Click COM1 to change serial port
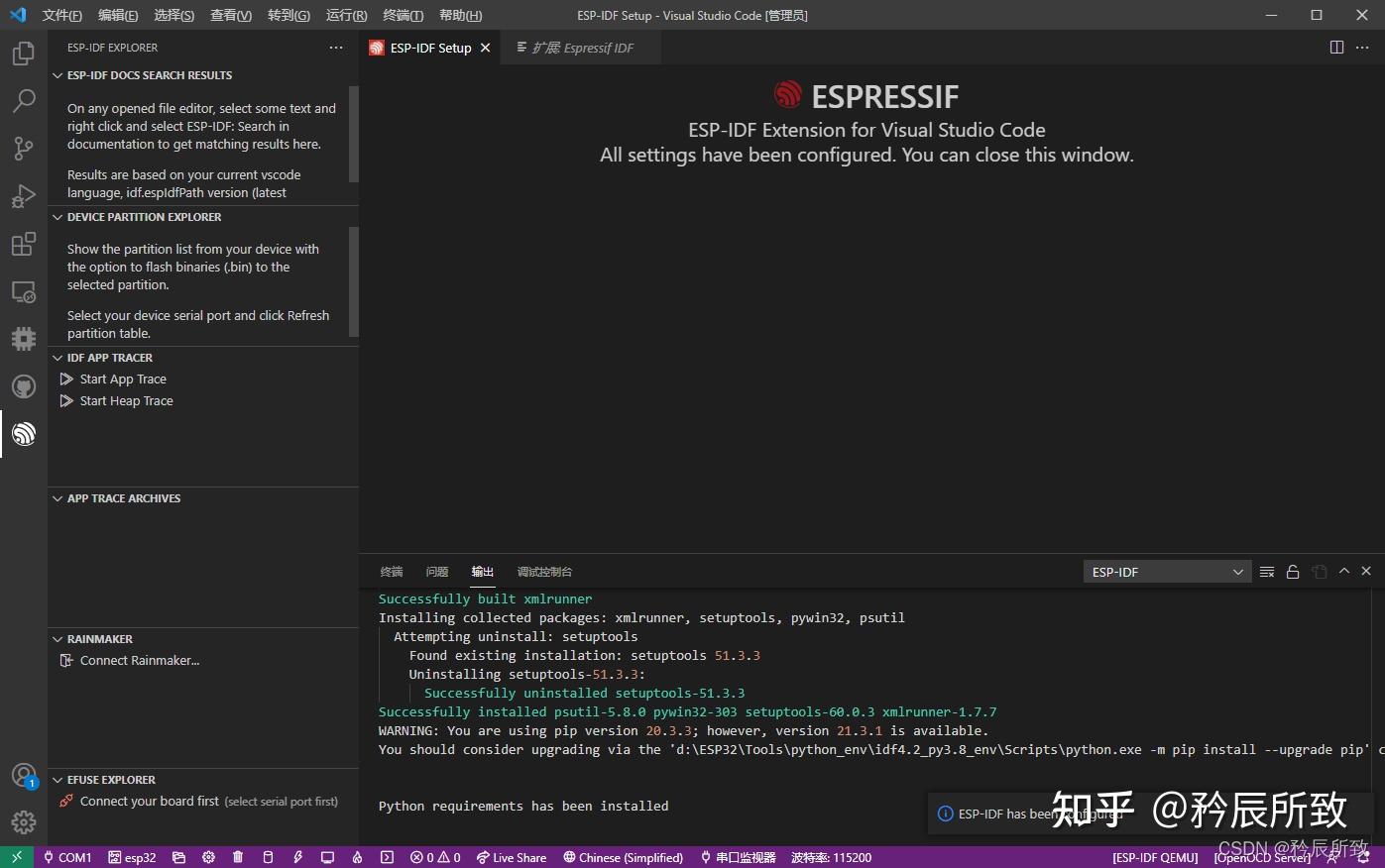Screen dimensions: 1385x868 click(67, 857)
